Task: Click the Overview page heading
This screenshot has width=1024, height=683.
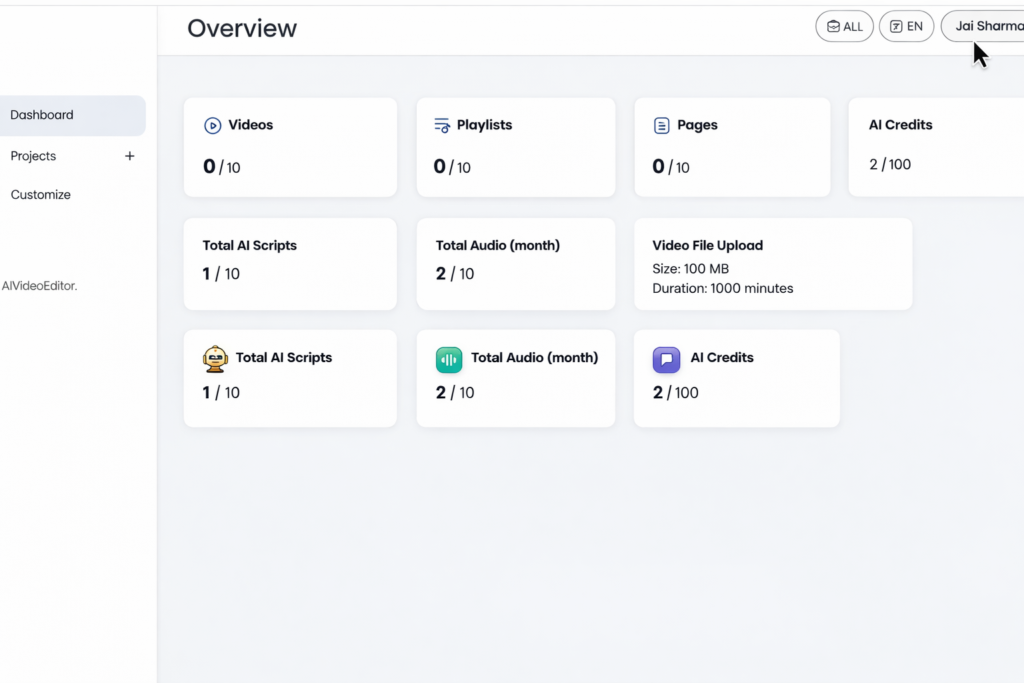Action: (x=242, y=28)
